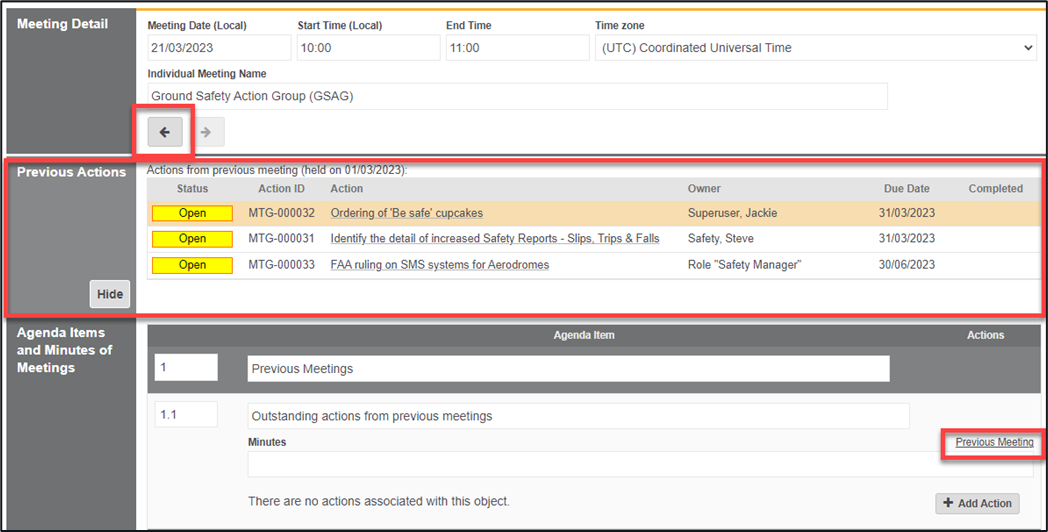Viewport: 1048px width, 532px height.
Task: Click the Add Action button
Action: pos(977,503)
